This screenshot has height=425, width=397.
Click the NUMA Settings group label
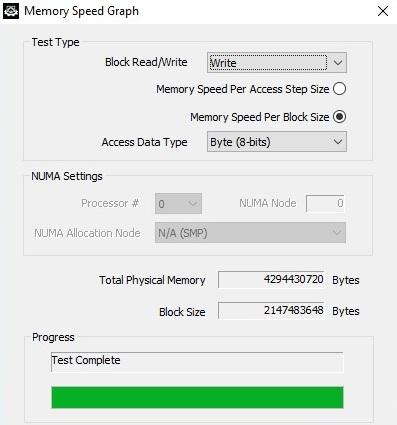tap(67, 176)
